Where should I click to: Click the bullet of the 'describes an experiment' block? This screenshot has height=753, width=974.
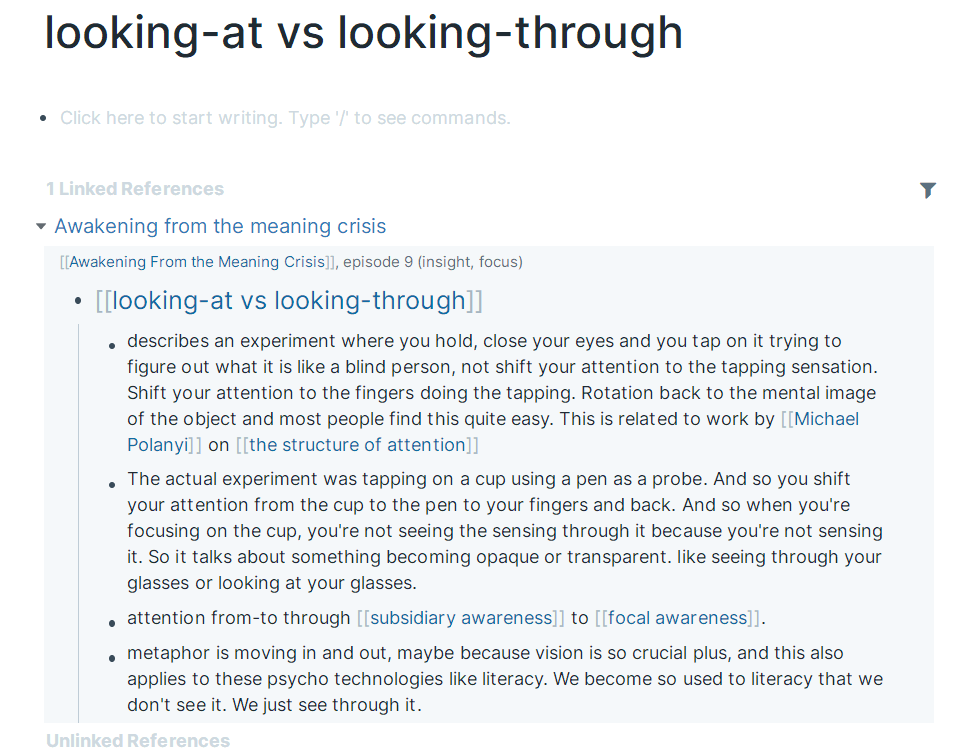tap(112, 345)
